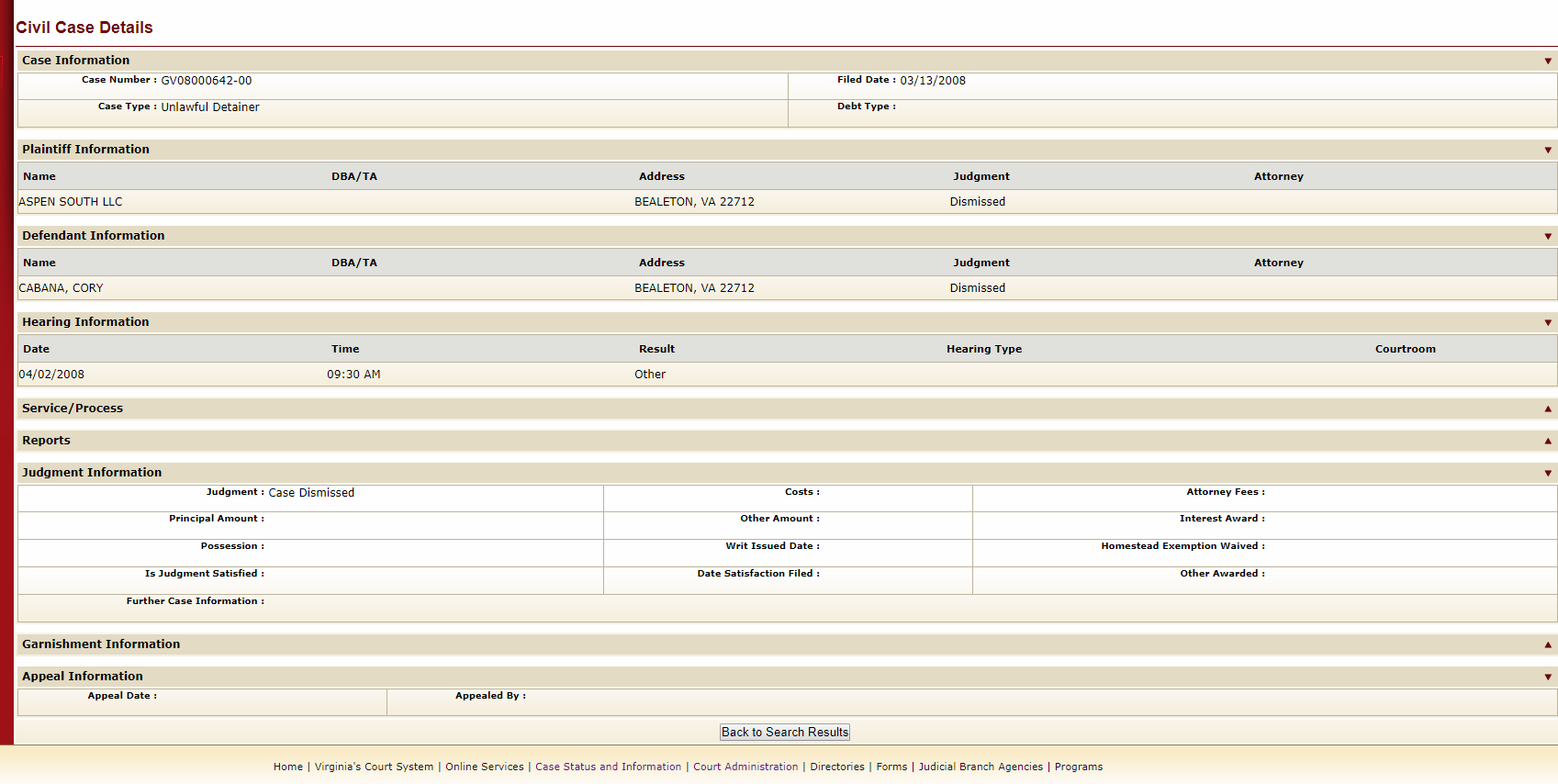1558x784 pixels.
Task: Select the filed date 03/13/2008
Action: (933, 81)
